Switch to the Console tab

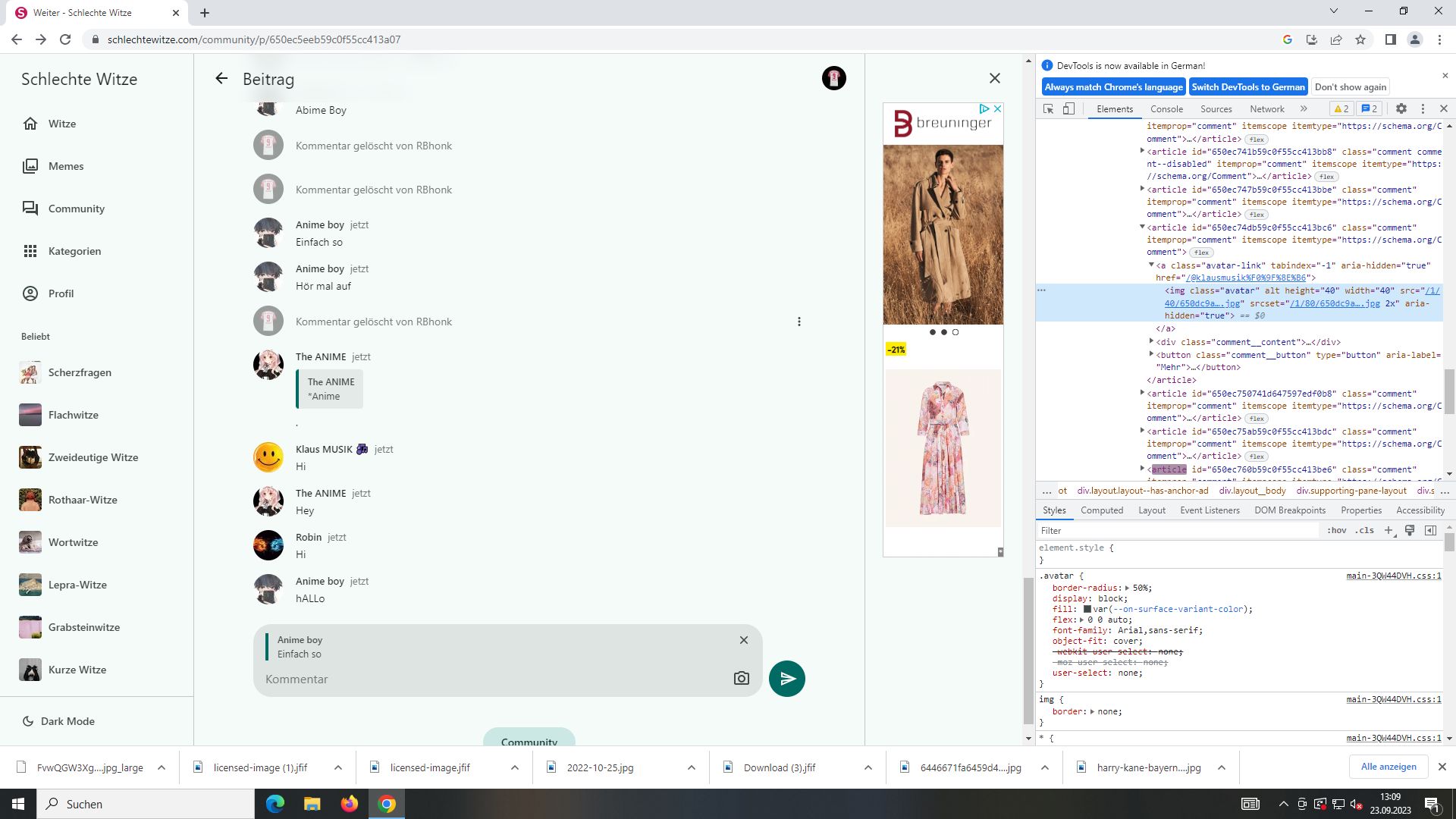(1166, 109)
